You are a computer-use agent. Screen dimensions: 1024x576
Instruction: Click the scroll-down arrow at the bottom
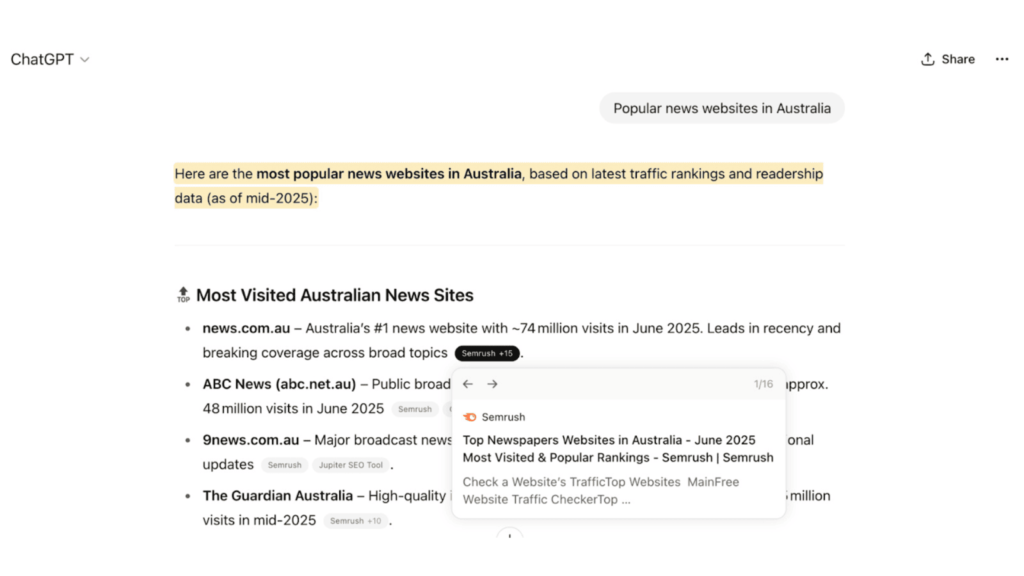coord(510,538)
